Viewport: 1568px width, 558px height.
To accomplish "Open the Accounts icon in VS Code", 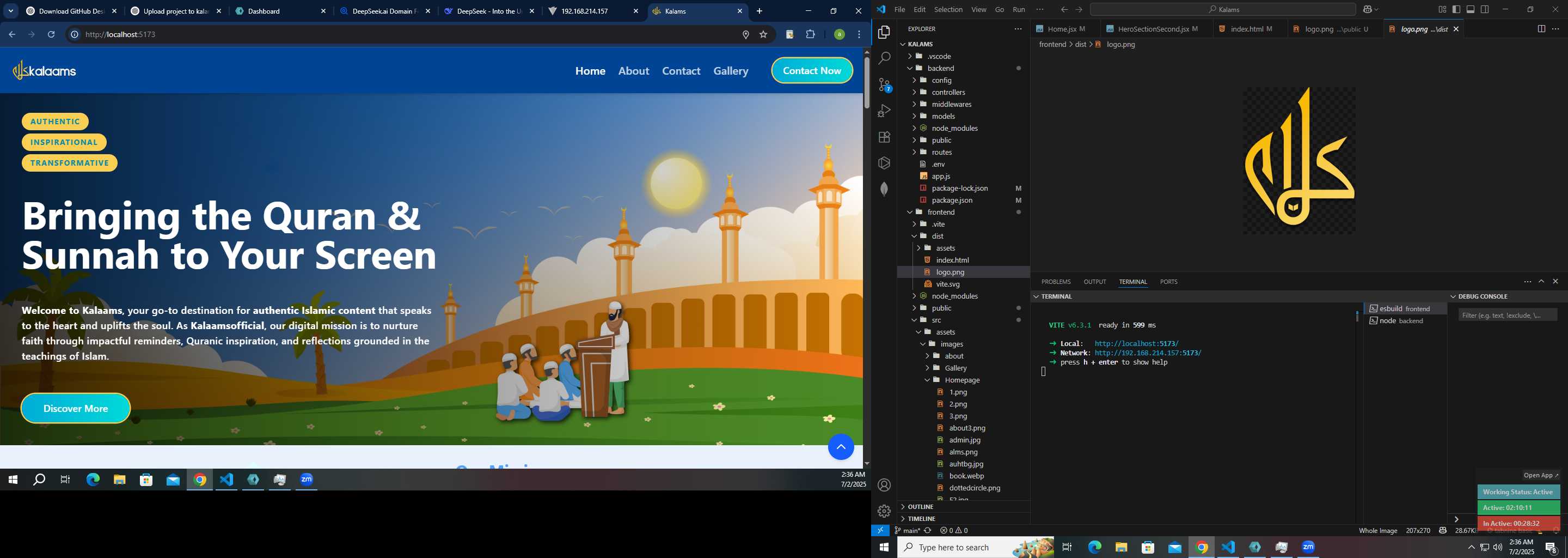I will [x=884, y=486].
